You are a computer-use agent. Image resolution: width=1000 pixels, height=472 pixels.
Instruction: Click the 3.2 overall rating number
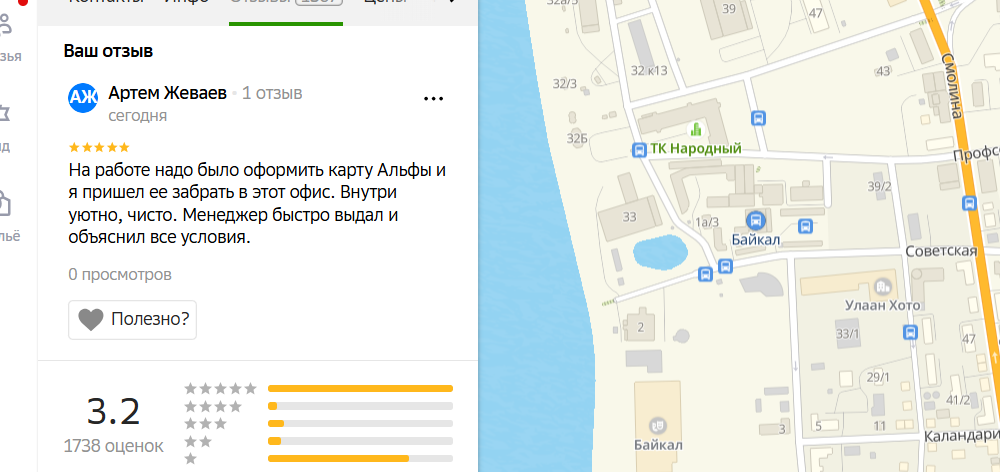[114, 411]
